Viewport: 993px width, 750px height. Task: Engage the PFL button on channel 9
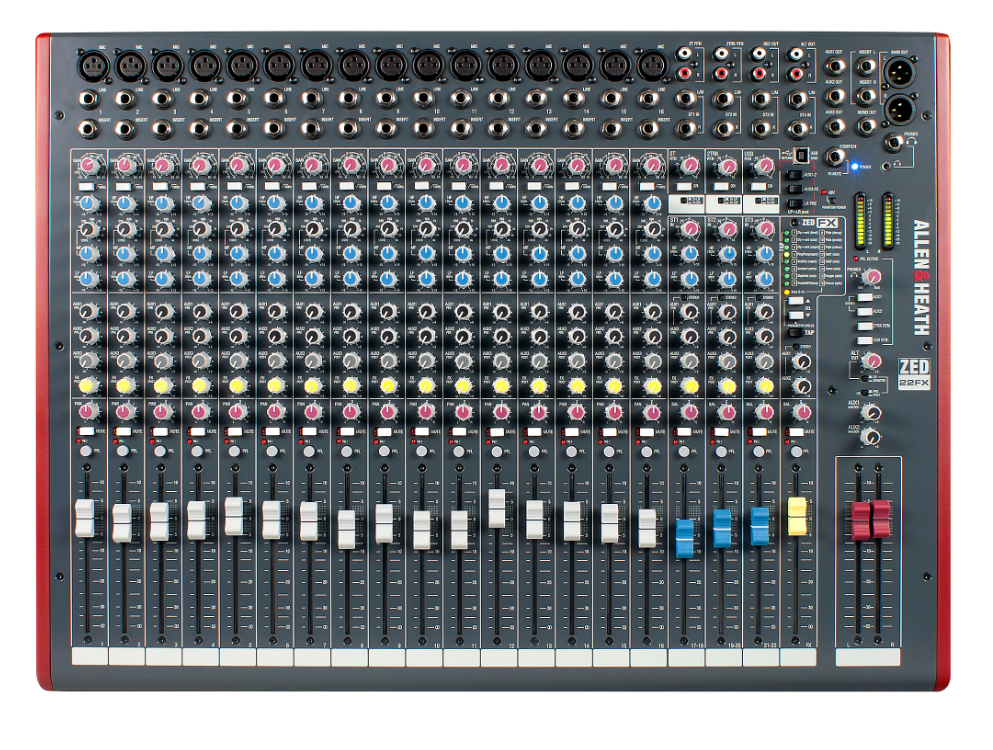[384, 451]
